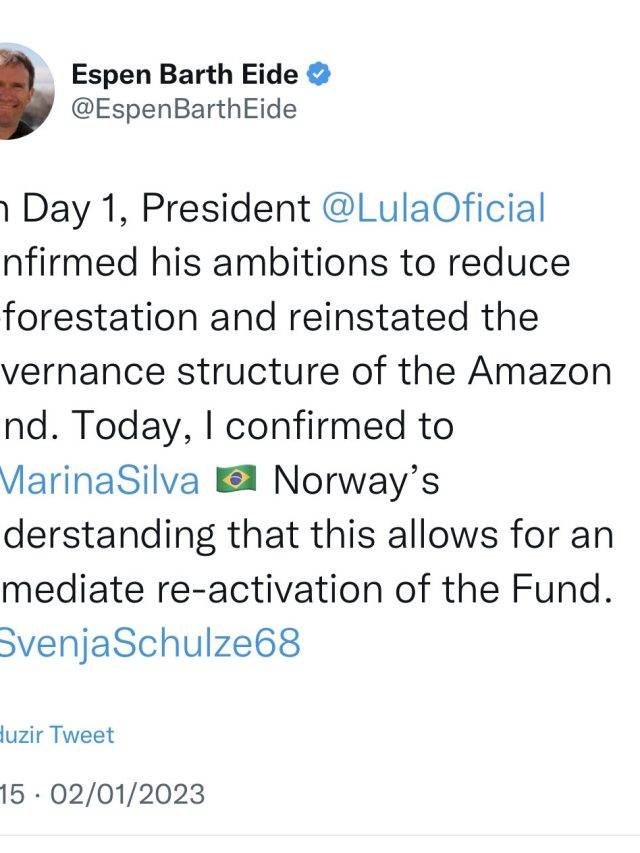The image size is (640, 853).
Task: Click the word "Norway's"
Action: 356,481
